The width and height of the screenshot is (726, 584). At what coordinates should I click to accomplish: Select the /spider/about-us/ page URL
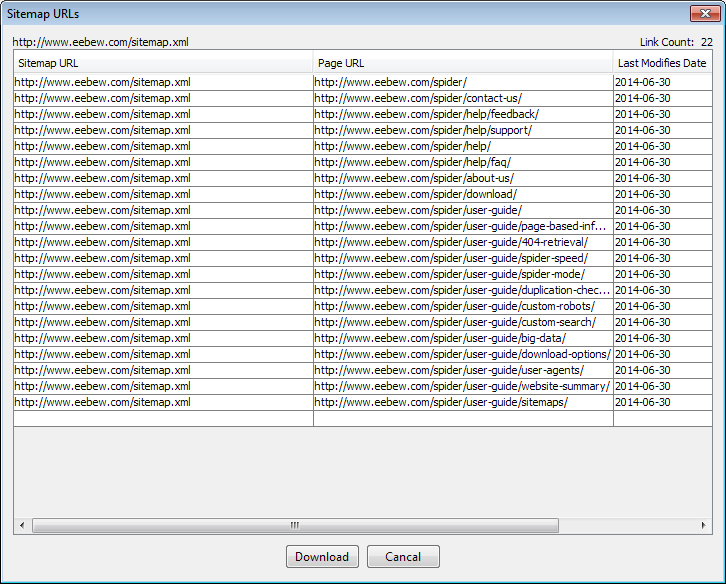coord(463,178)
